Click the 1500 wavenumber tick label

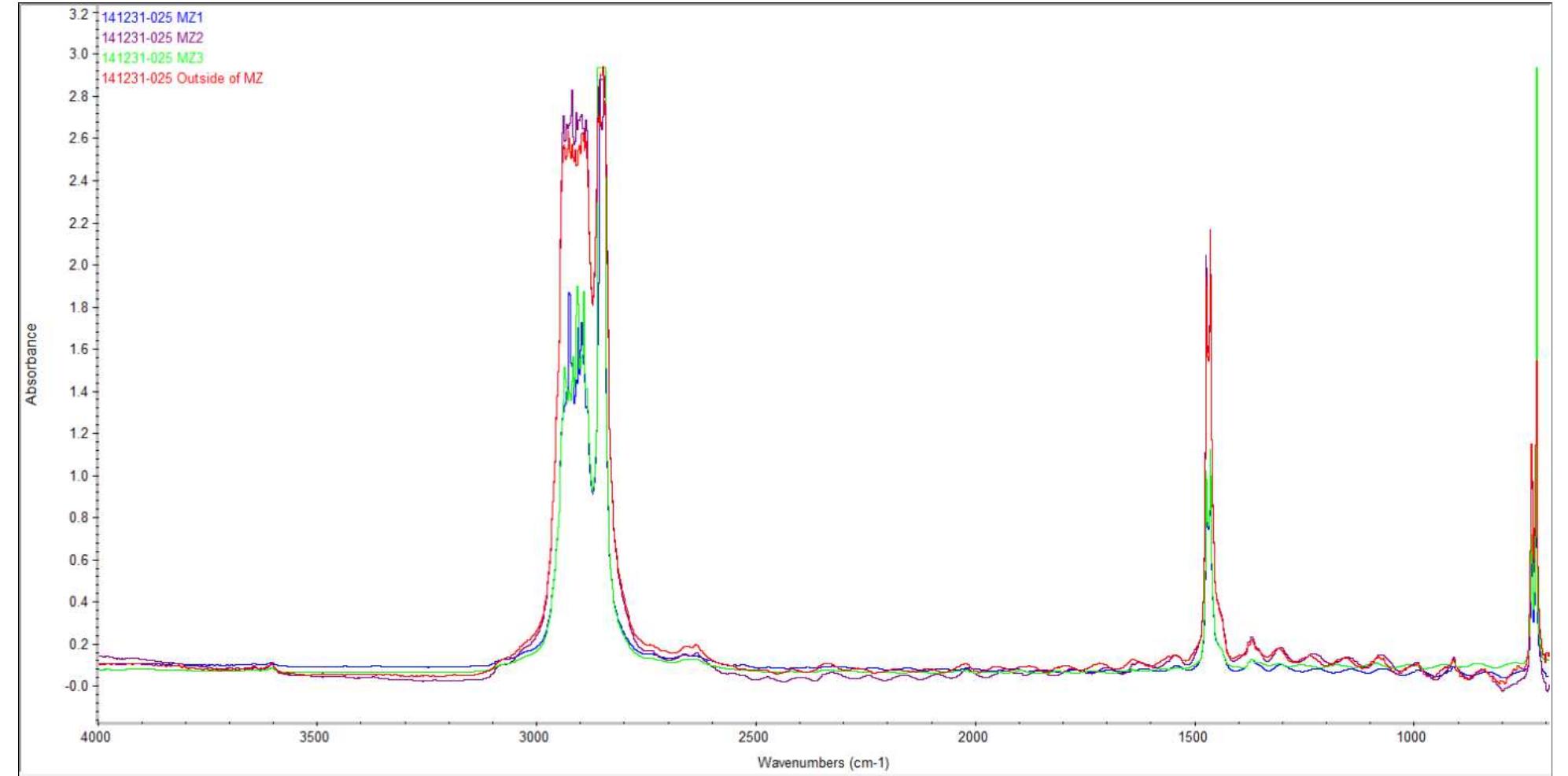(x=1194, y=737)
